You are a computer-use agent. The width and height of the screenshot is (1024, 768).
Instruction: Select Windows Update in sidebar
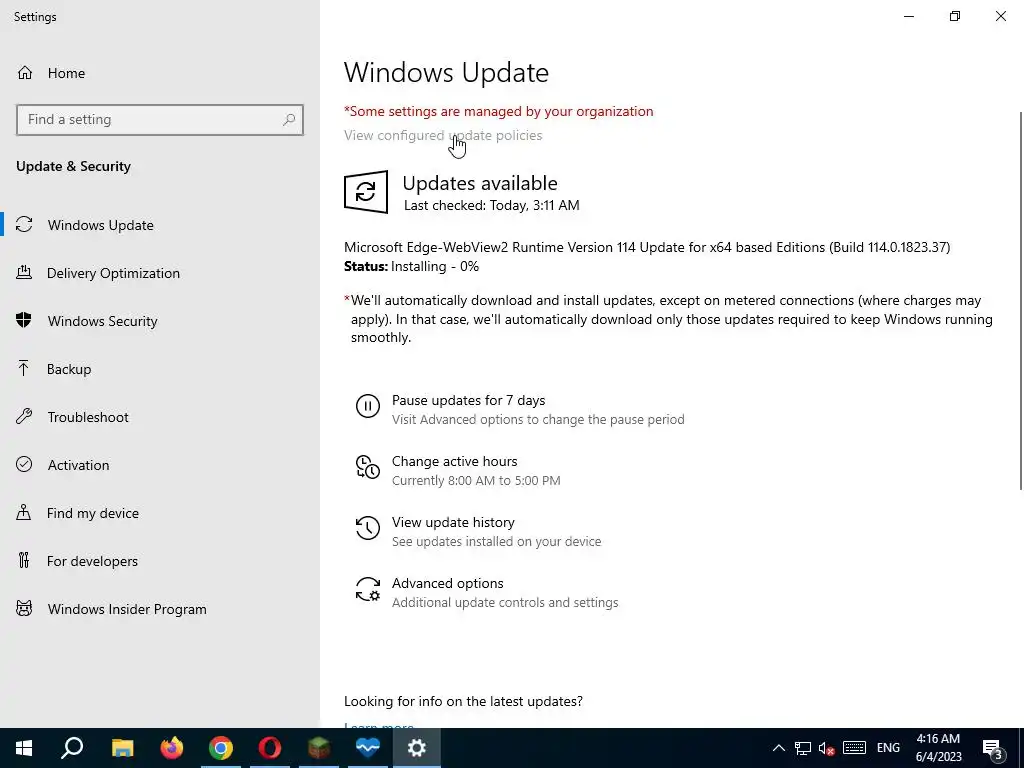pyautogui.click(x=160, y=225)
